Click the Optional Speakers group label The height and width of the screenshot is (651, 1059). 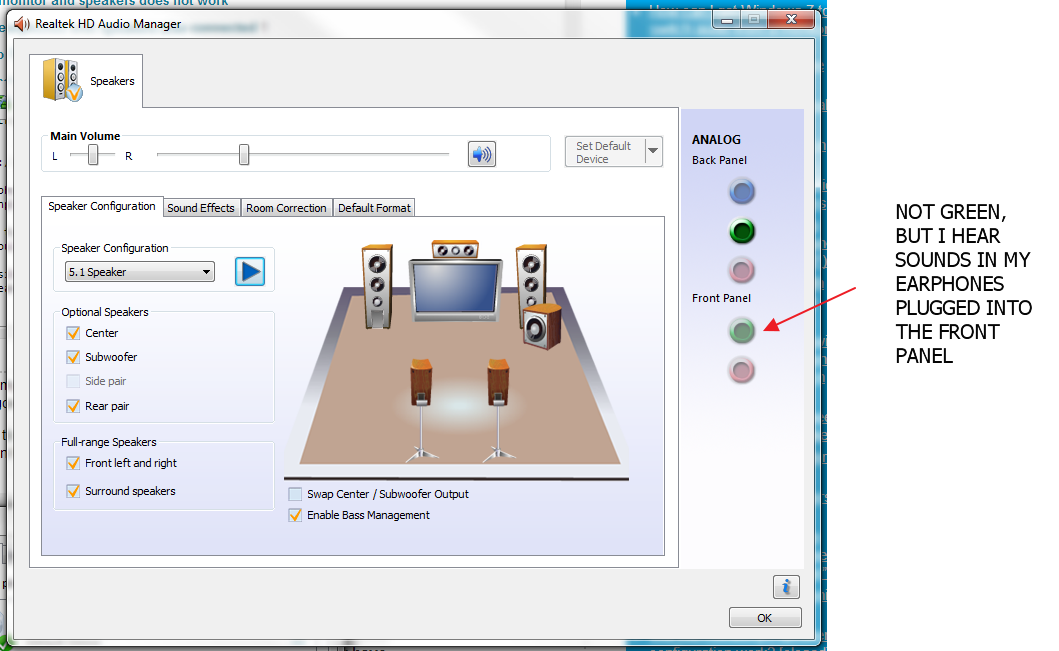coord(105,312)
